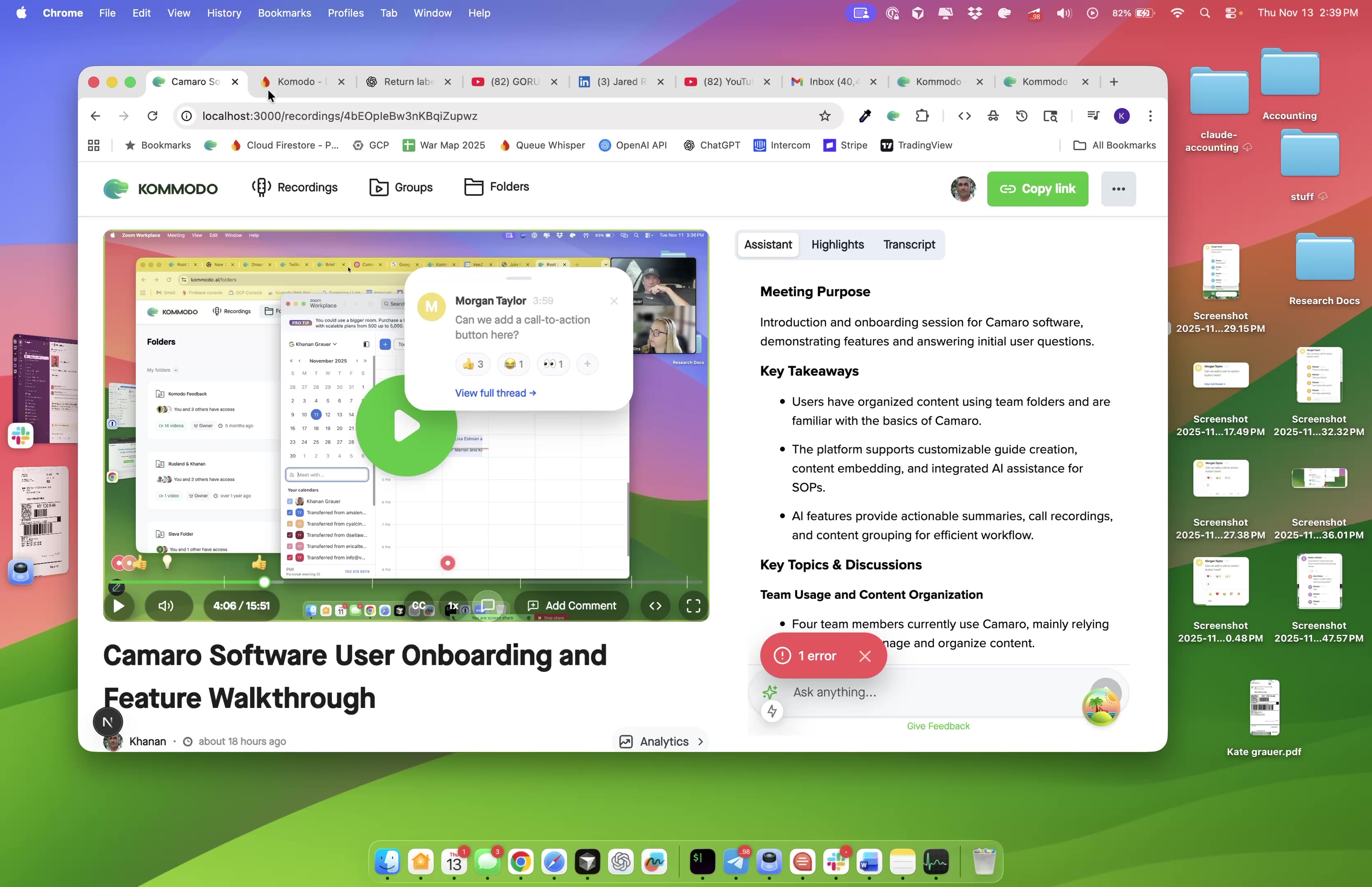Image resolution: width=1372 pixels, height=887 pixels.
Task: Open the Kommodo extension in toolbar
Action: (893, 116)
